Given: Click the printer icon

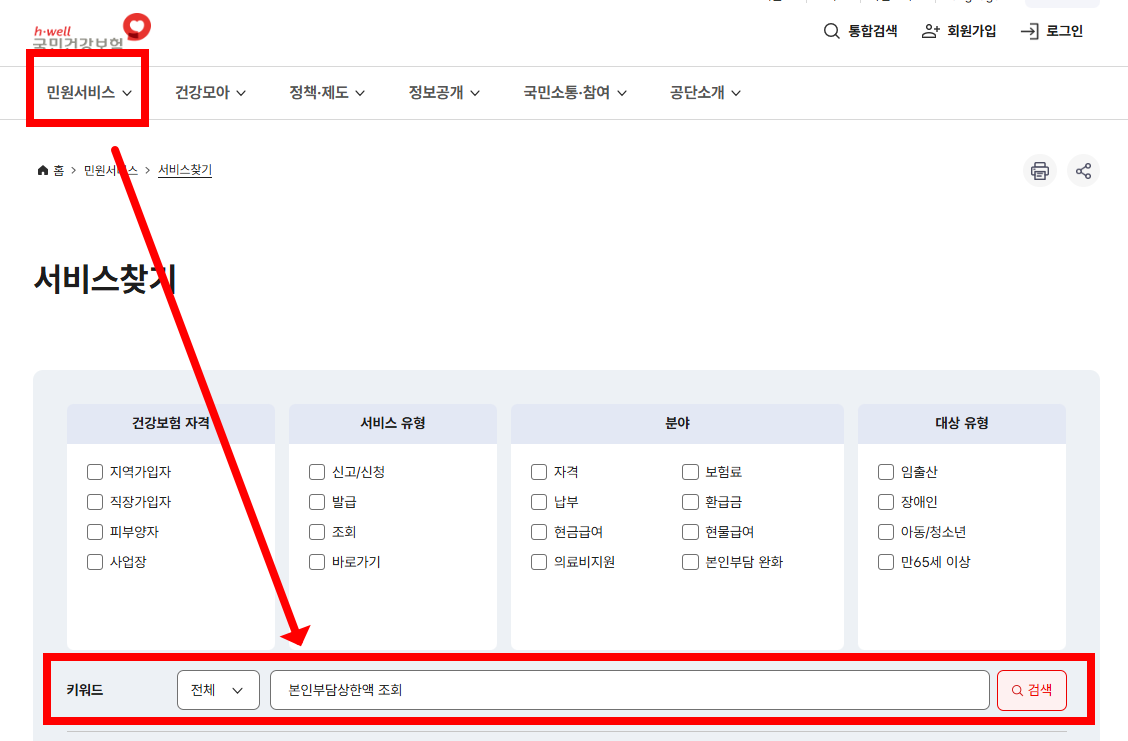Looking at the screenshot, I should pyautogui.click(x=1039, y=171).
